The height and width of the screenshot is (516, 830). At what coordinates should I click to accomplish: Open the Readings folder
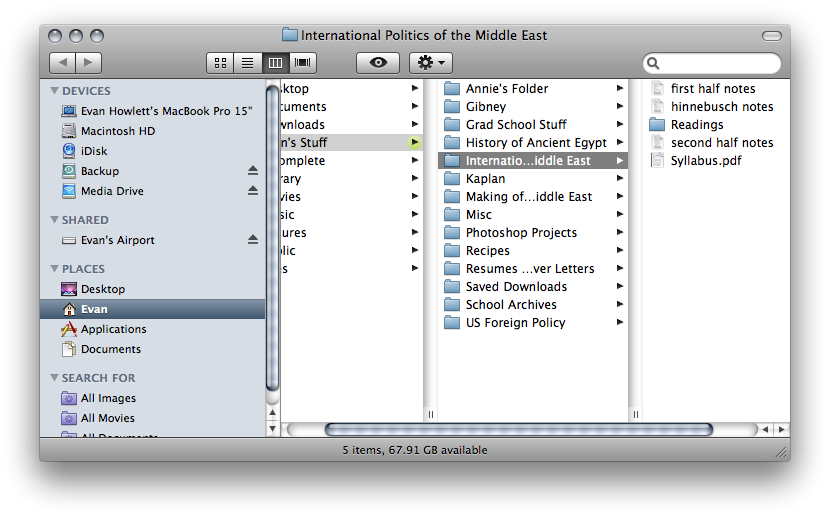[717, 124]
